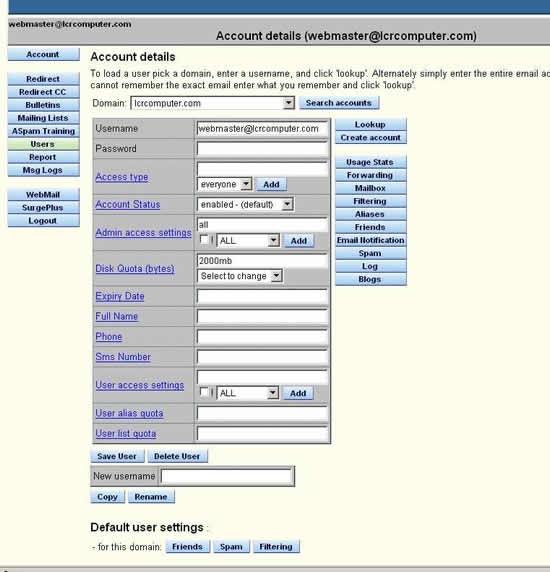Click the Create account button
The height and width of the screenshot is (572, 550).
click(x=371, y=138)
